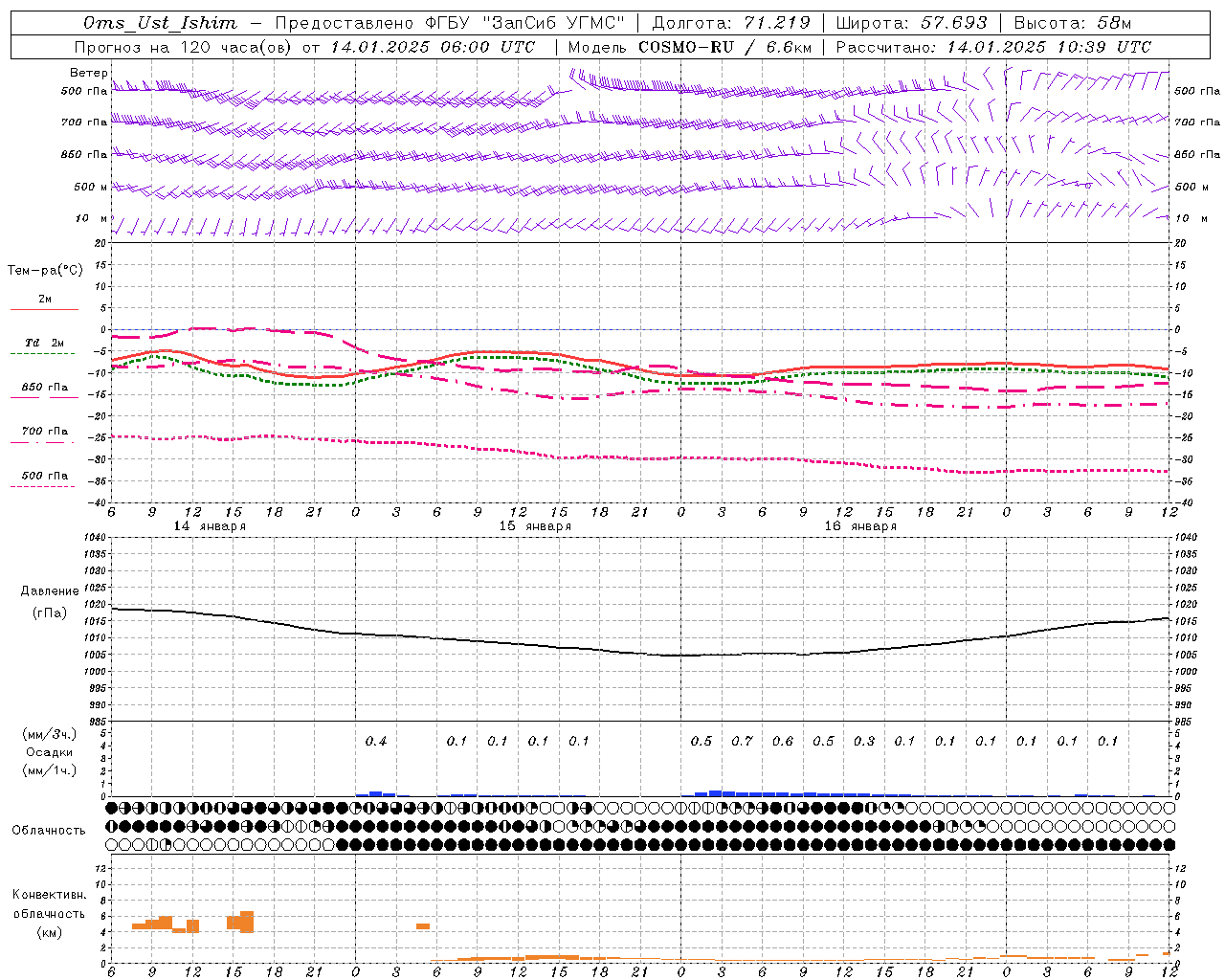Viewport: 1225px width, 980px height.
Task: Click the 700 гПа temperature legend entry
Action: (45, 432)
